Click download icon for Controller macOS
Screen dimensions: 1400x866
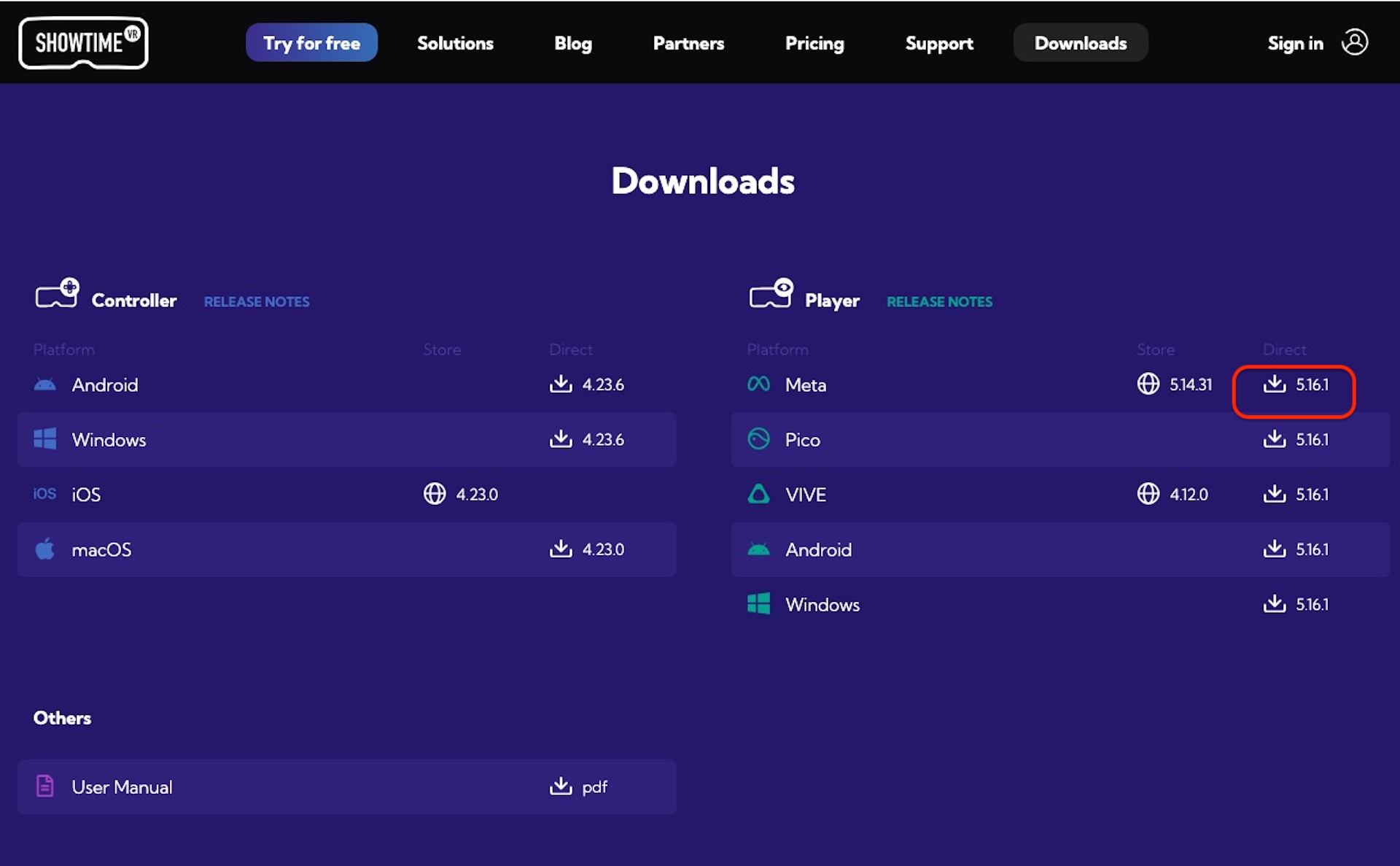click(561, 549)
